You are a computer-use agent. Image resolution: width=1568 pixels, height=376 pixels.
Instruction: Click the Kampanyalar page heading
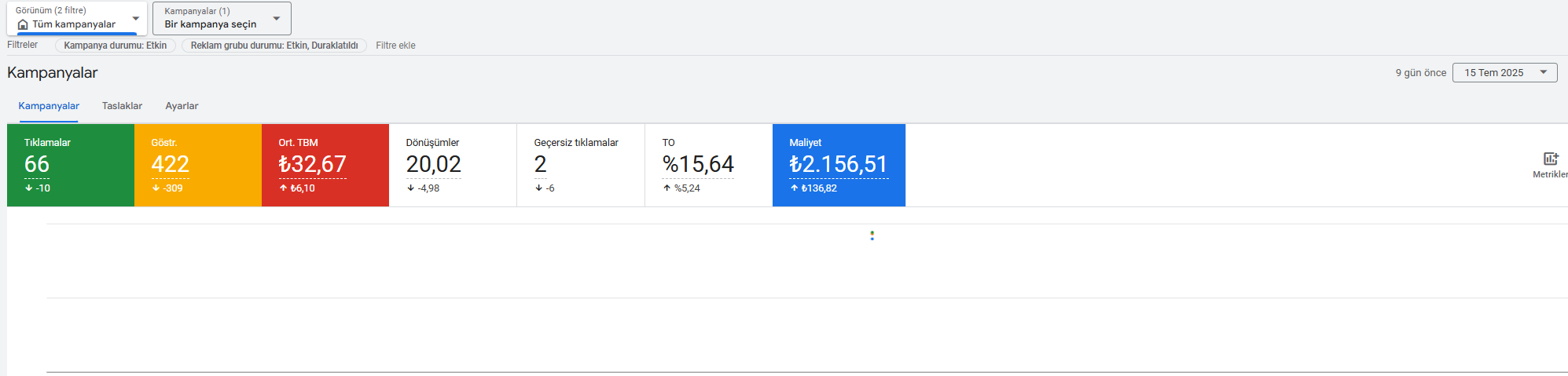click(x=52, y=72)
